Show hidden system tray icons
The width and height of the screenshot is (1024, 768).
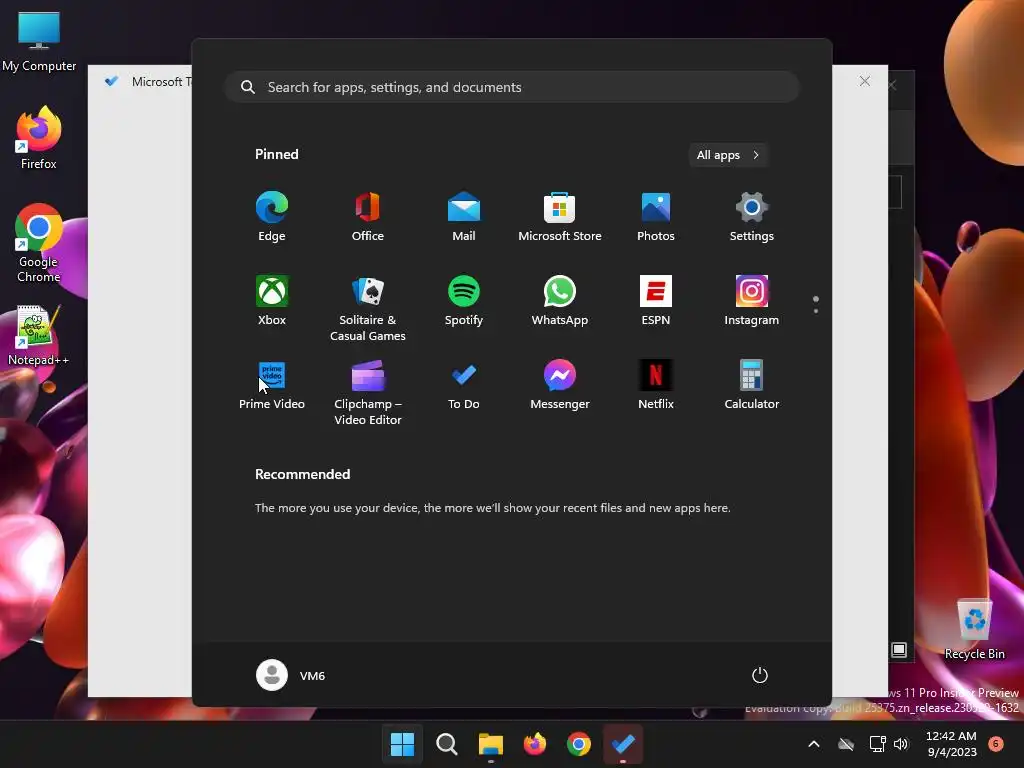[x=814, y=744]
